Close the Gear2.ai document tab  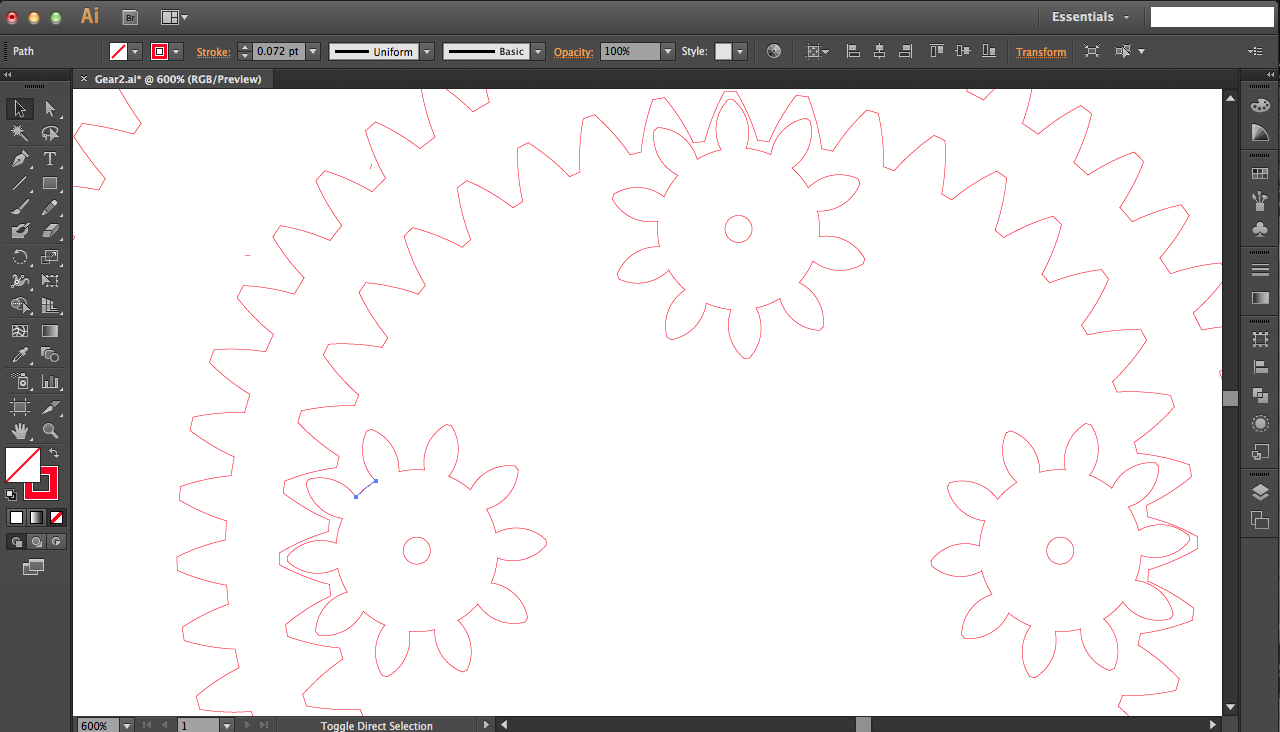click(83, 79)
